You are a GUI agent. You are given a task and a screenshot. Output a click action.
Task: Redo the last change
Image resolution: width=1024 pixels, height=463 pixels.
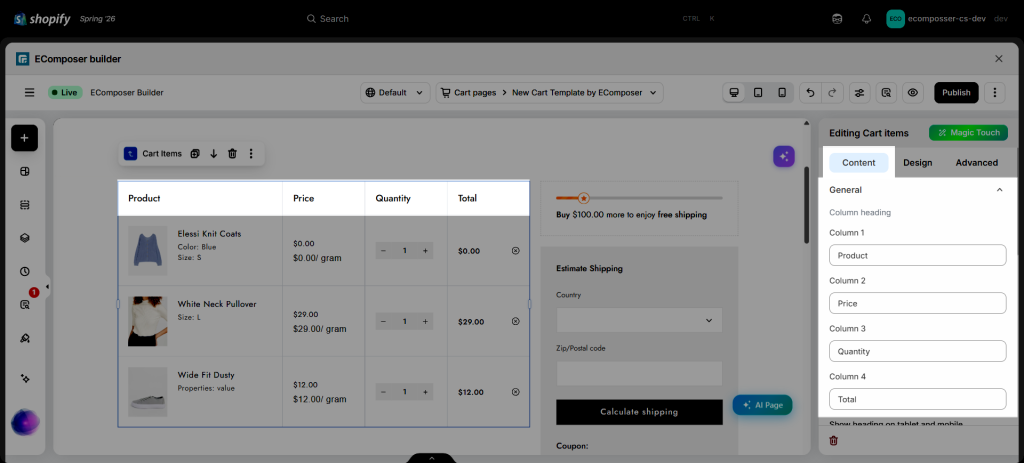832,93
